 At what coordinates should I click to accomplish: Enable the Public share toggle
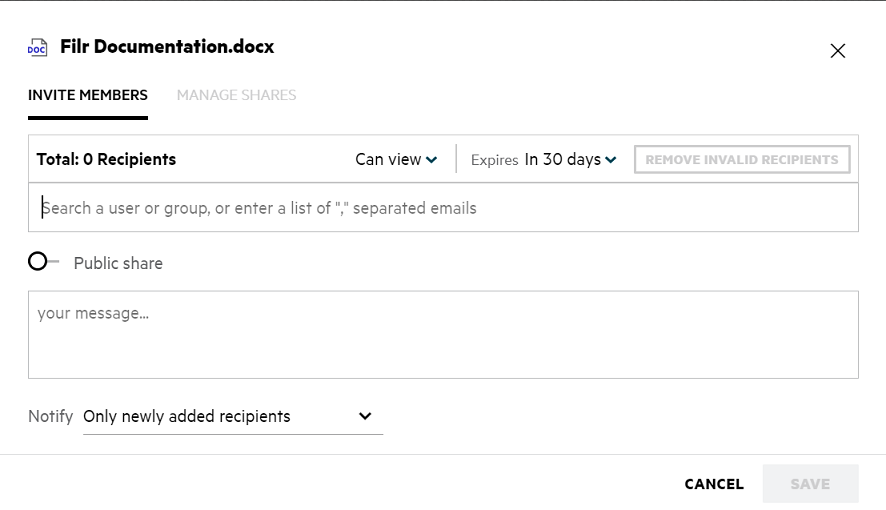40,262
